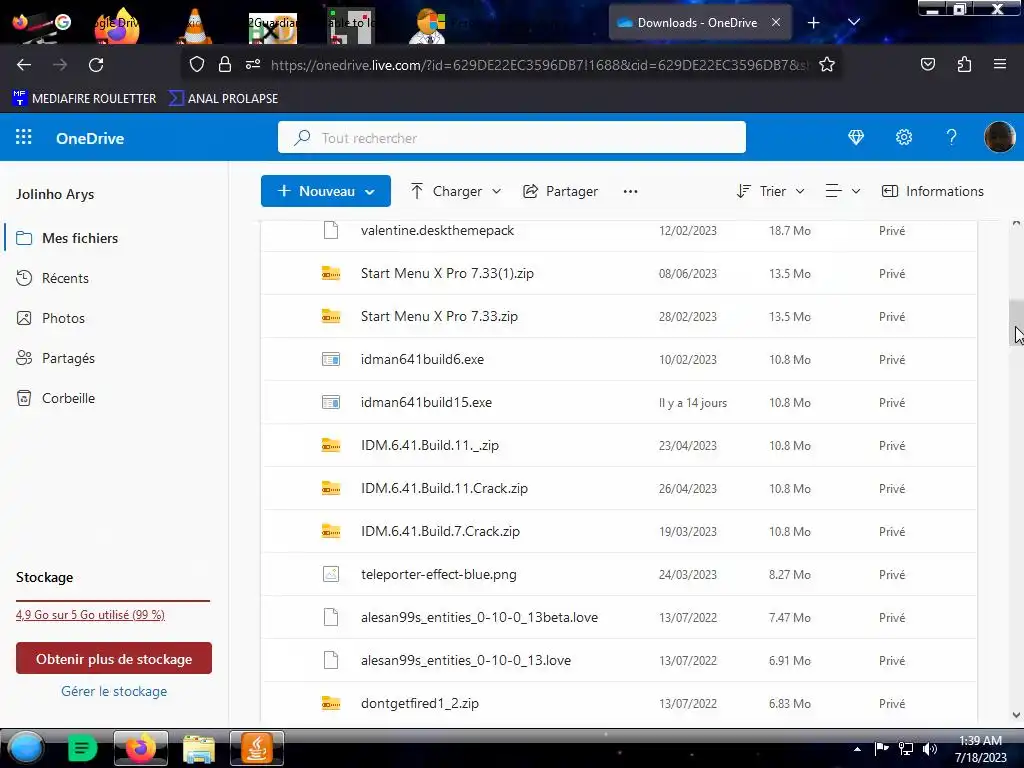Click the scrollbar down arrow

coord(1016,715)
